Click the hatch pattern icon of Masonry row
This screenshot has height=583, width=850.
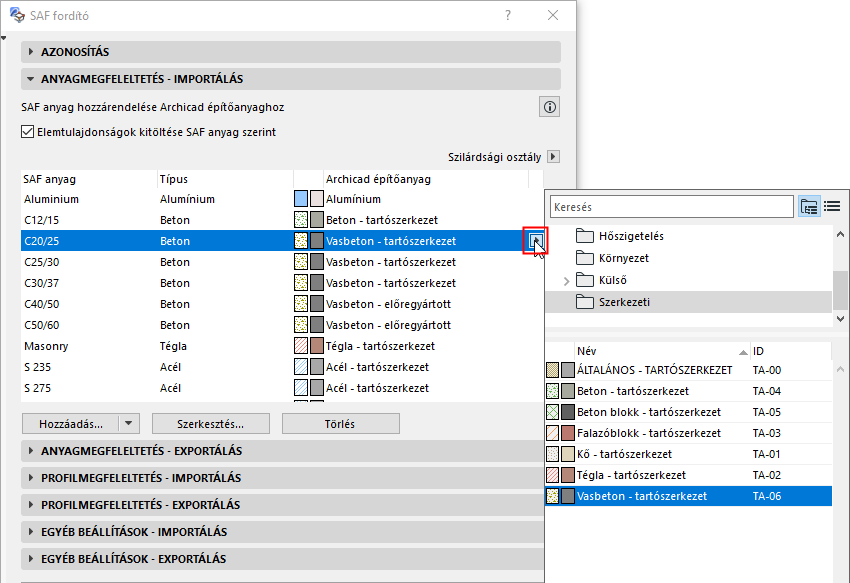coord(301,346)
